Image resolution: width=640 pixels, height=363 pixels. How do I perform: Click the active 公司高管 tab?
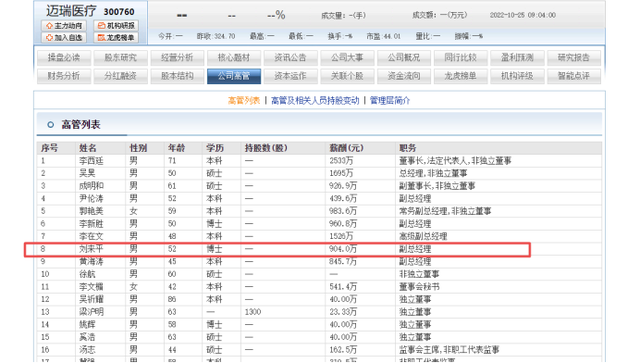[234, 76]
